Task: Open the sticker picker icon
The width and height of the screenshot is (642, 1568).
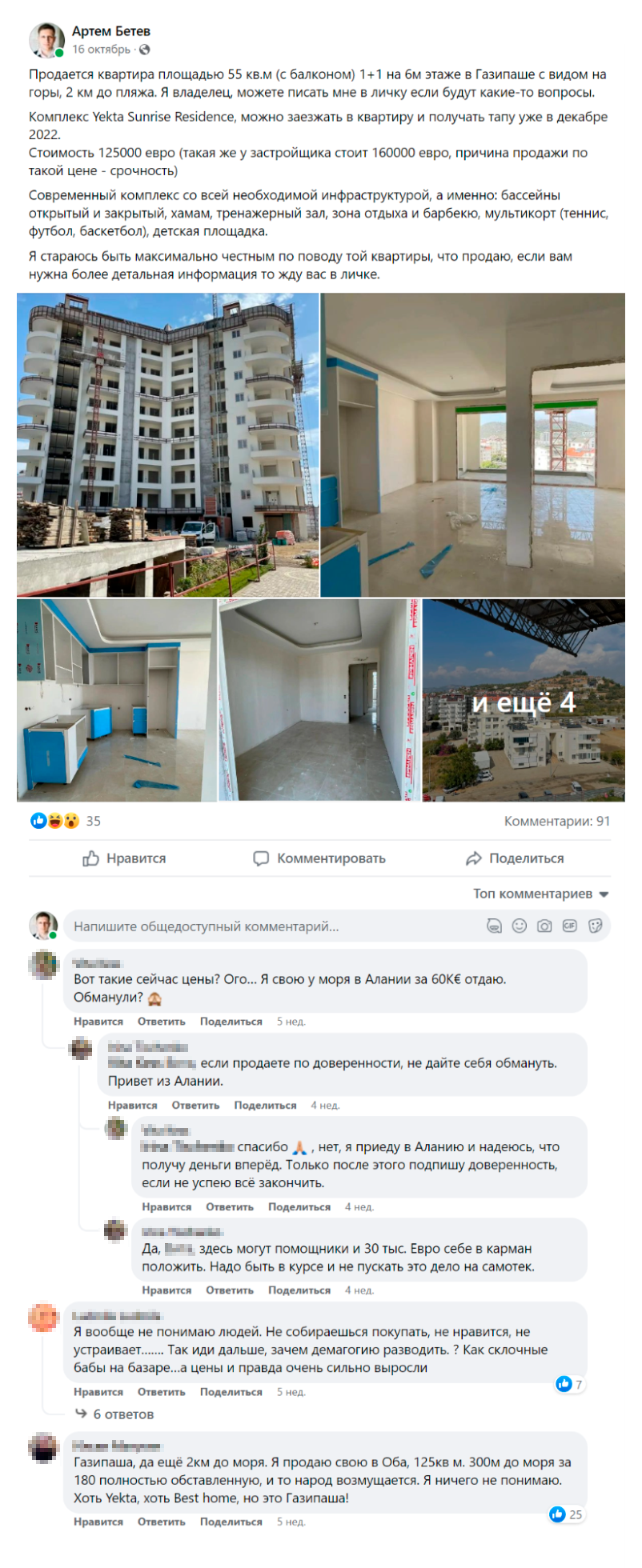Action: click(x=595, y=926)
